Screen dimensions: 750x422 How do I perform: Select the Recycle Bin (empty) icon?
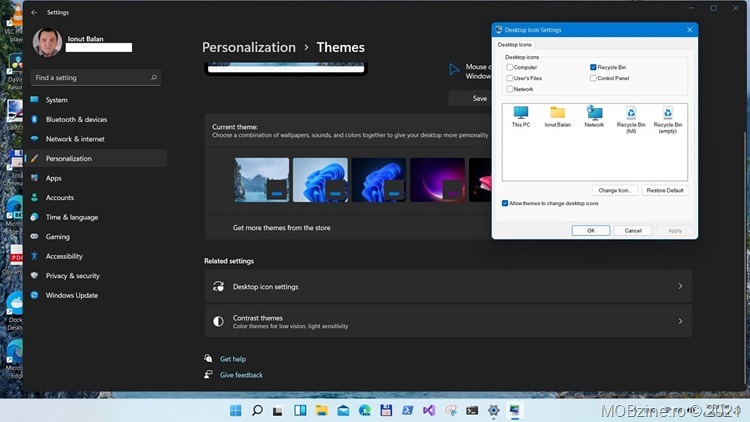668,120
